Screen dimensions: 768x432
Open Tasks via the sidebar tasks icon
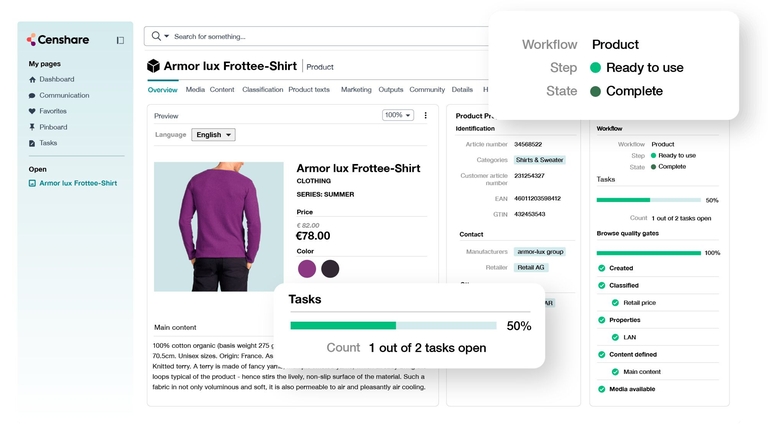pos(32,143)
